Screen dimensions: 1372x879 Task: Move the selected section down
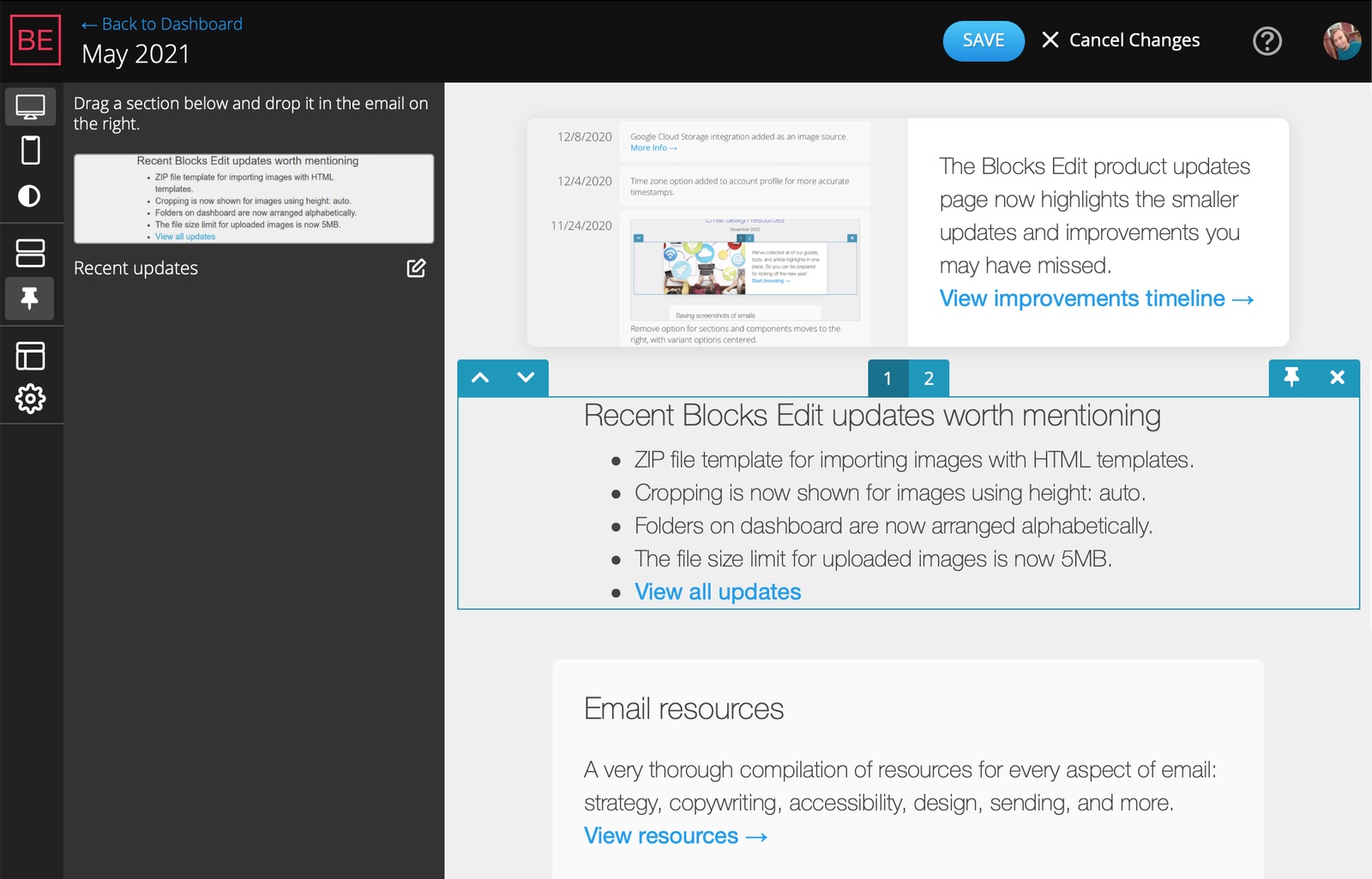pos(524,377)
